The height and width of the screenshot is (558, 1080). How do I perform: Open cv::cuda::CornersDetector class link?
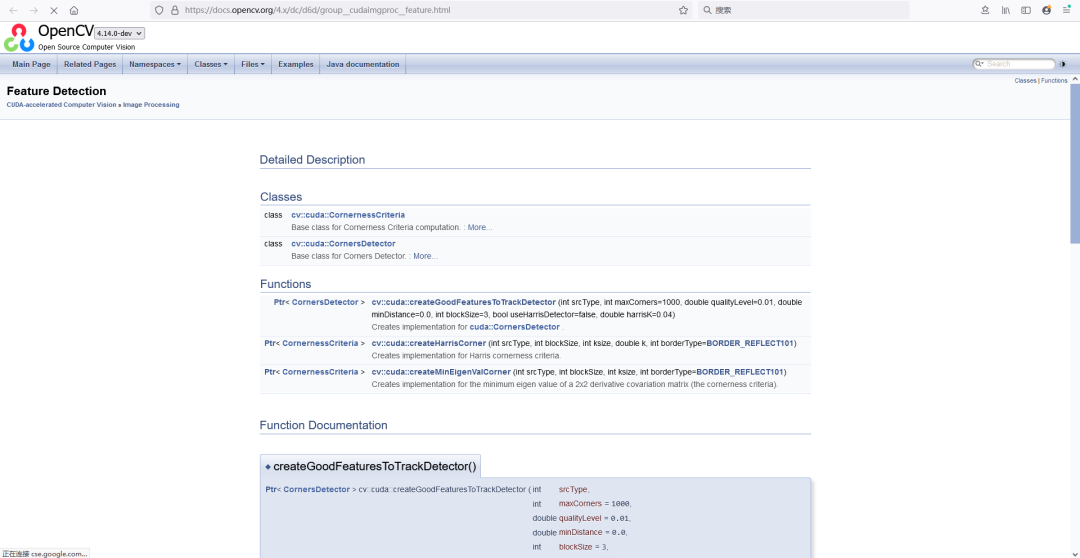[343, 244]
